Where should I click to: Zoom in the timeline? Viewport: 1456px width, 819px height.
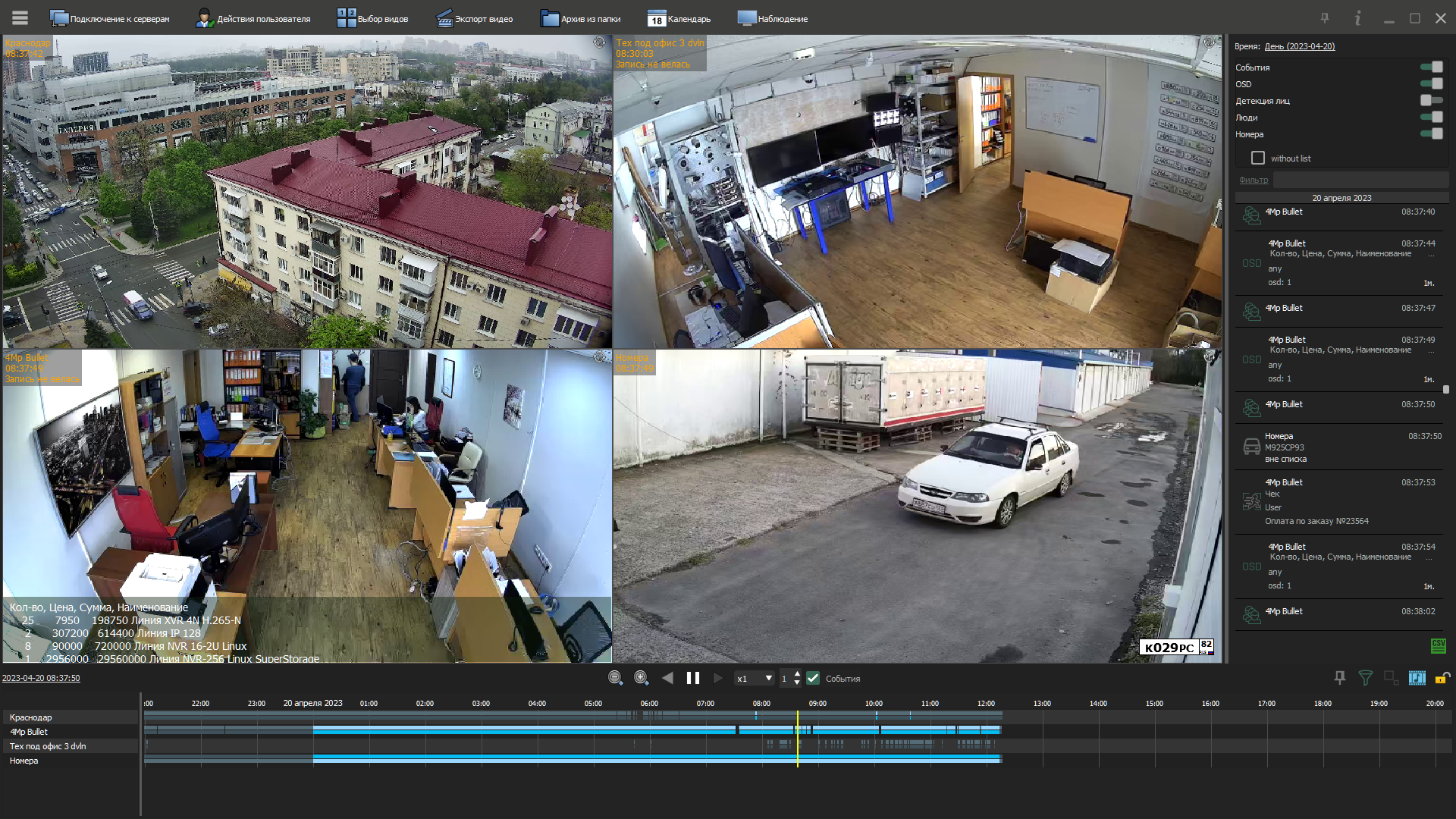[x=642, y=678]
